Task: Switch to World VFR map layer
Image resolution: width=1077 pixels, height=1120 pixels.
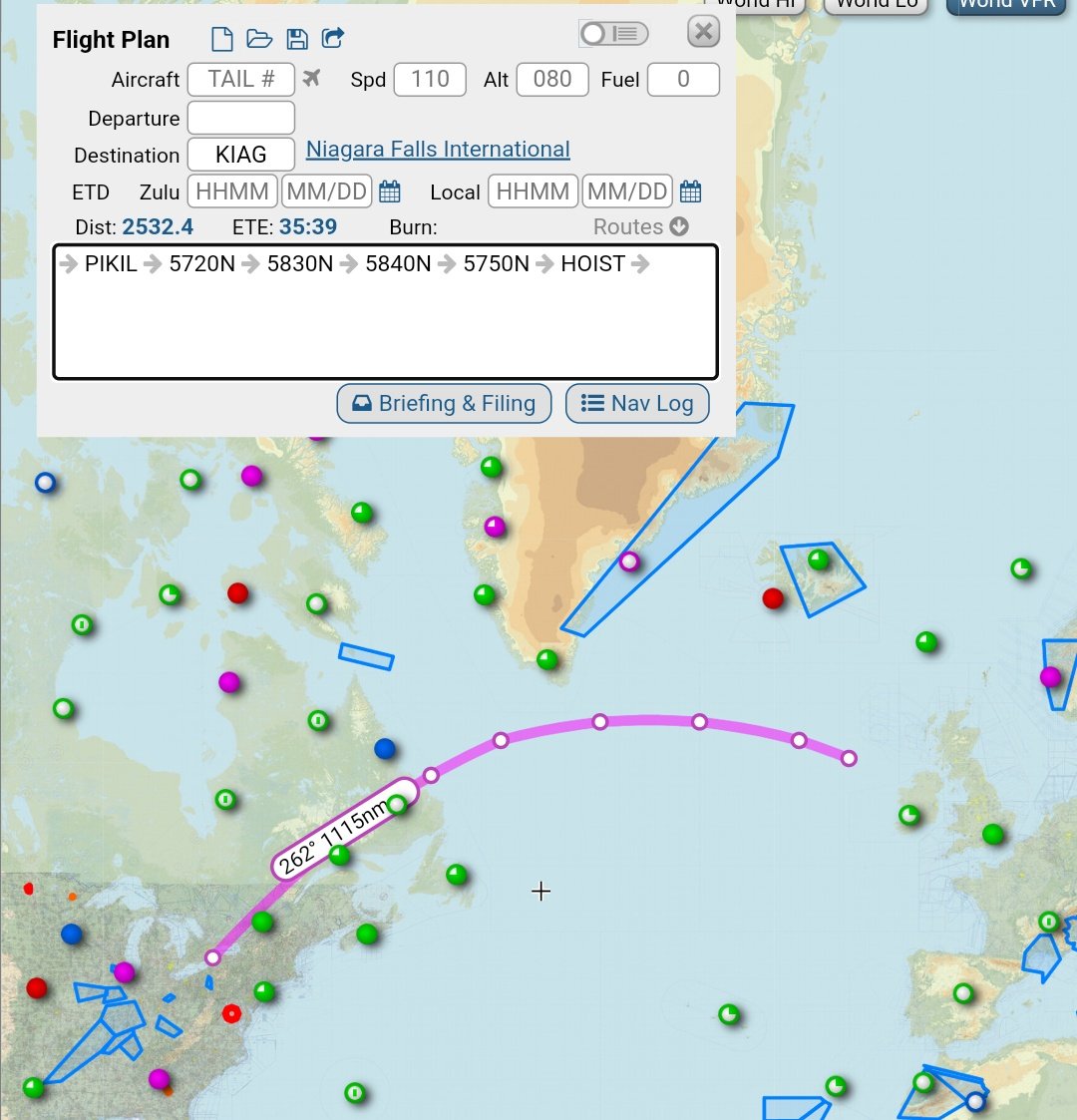Action: [x=1007, y=5]
